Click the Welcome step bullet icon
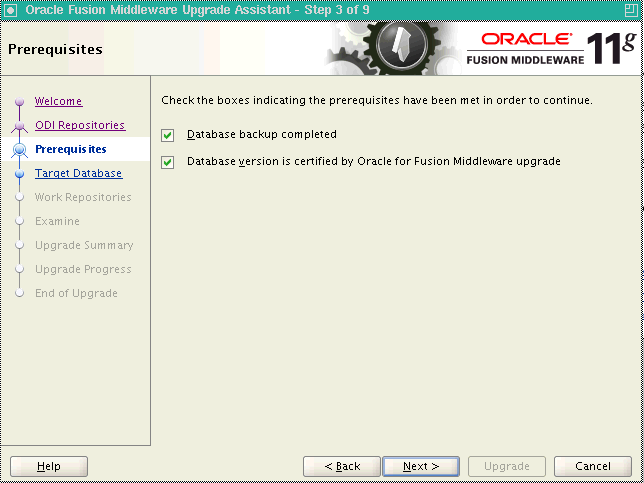Viewport: 644px width, 483px height. [x=19, y=101]
